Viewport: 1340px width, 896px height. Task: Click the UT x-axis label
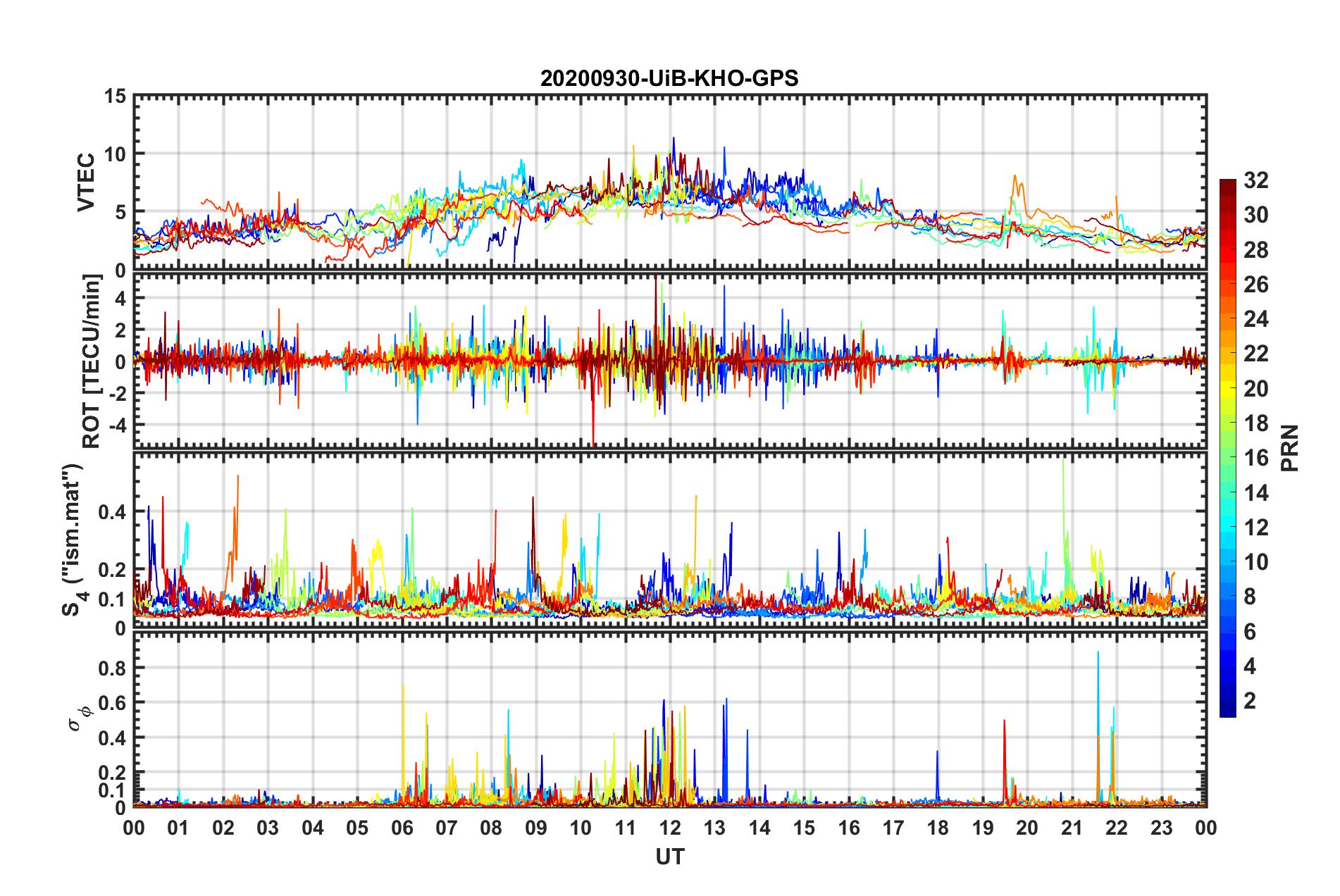669,857
